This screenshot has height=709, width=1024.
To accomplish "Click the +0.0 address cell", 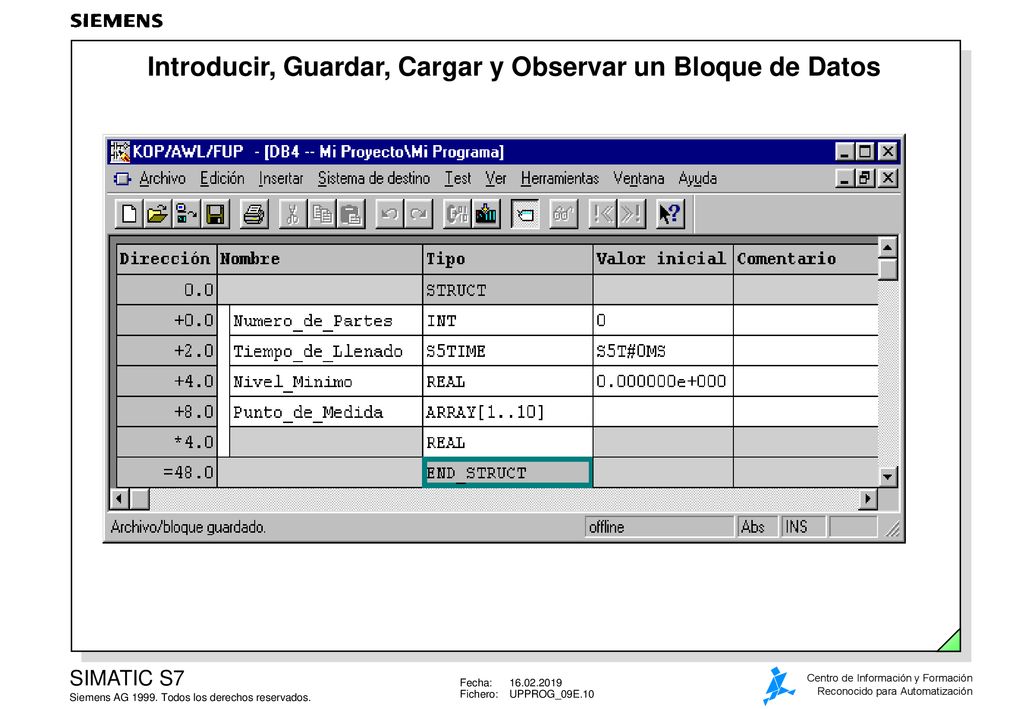I will pyautogui.click(x=167, y=321).
